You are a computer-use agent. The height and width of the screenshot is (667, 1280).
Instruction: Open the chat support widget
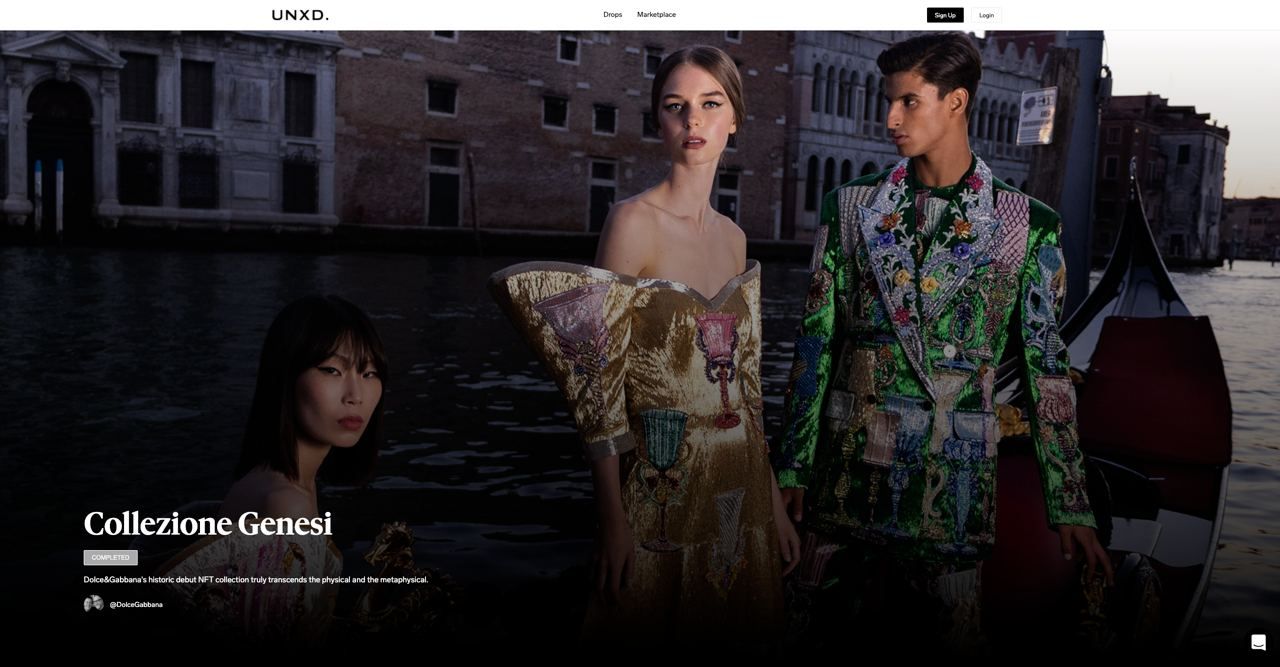(1258, 642)
